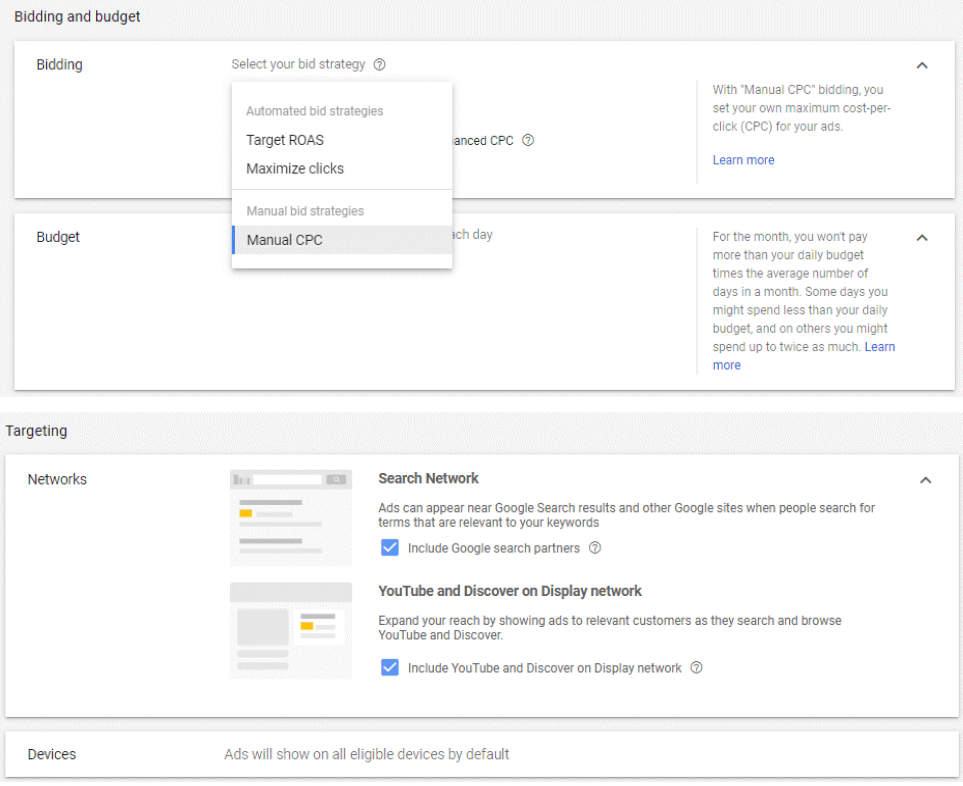
Task: Uncheck Include YouTube and Discover on Display network
Action: 389,667
